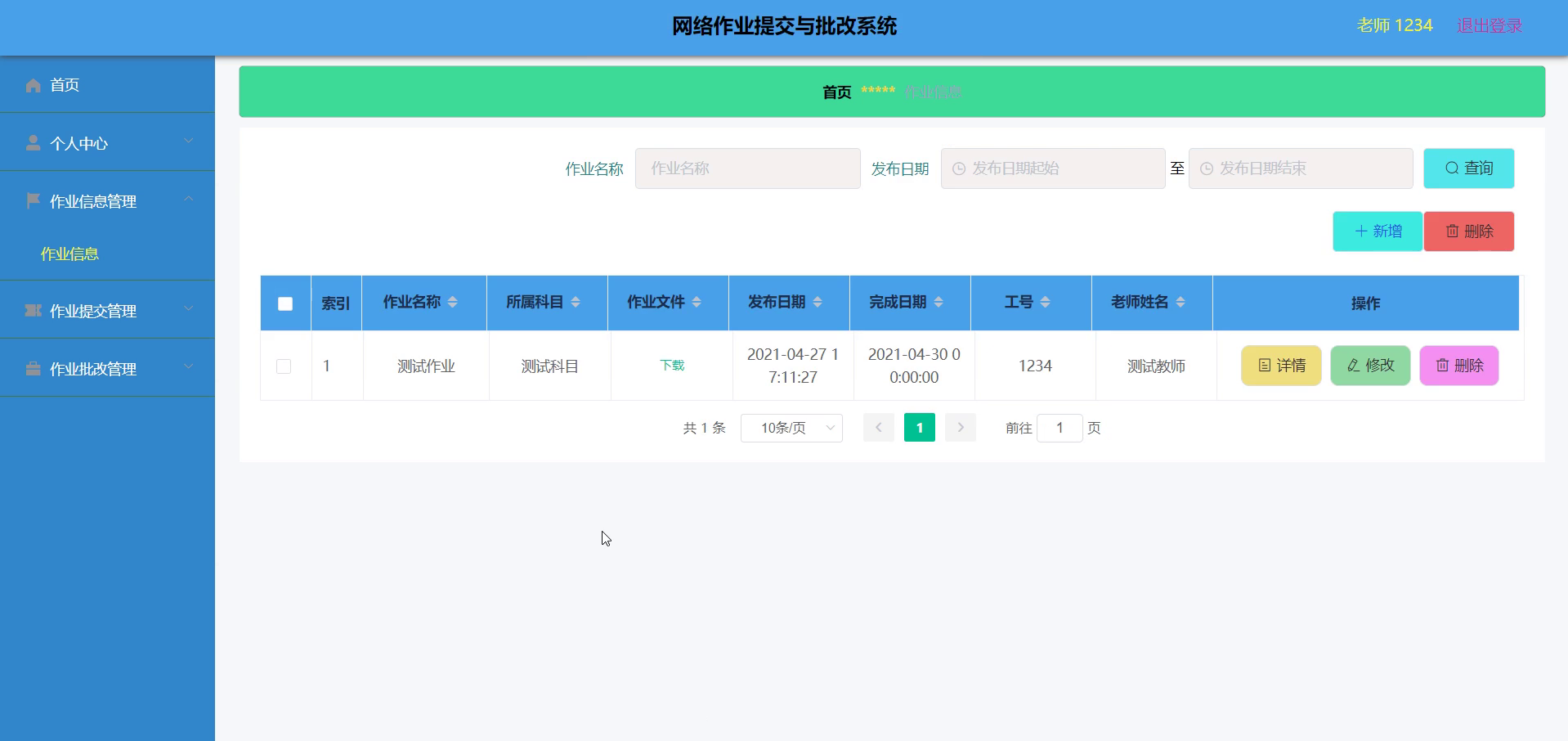Sort by 完成日期 column arrows
Image resolution: width=1568 pixels, height=741 pixels.
point(938,302)
